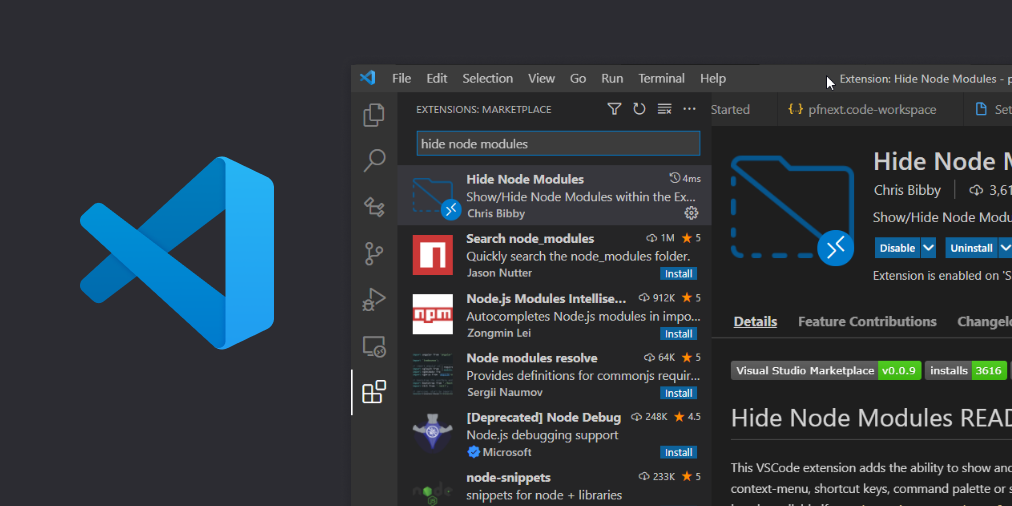
Task: Select [Deprecated] Node Debug result
Action: (554, 434)
